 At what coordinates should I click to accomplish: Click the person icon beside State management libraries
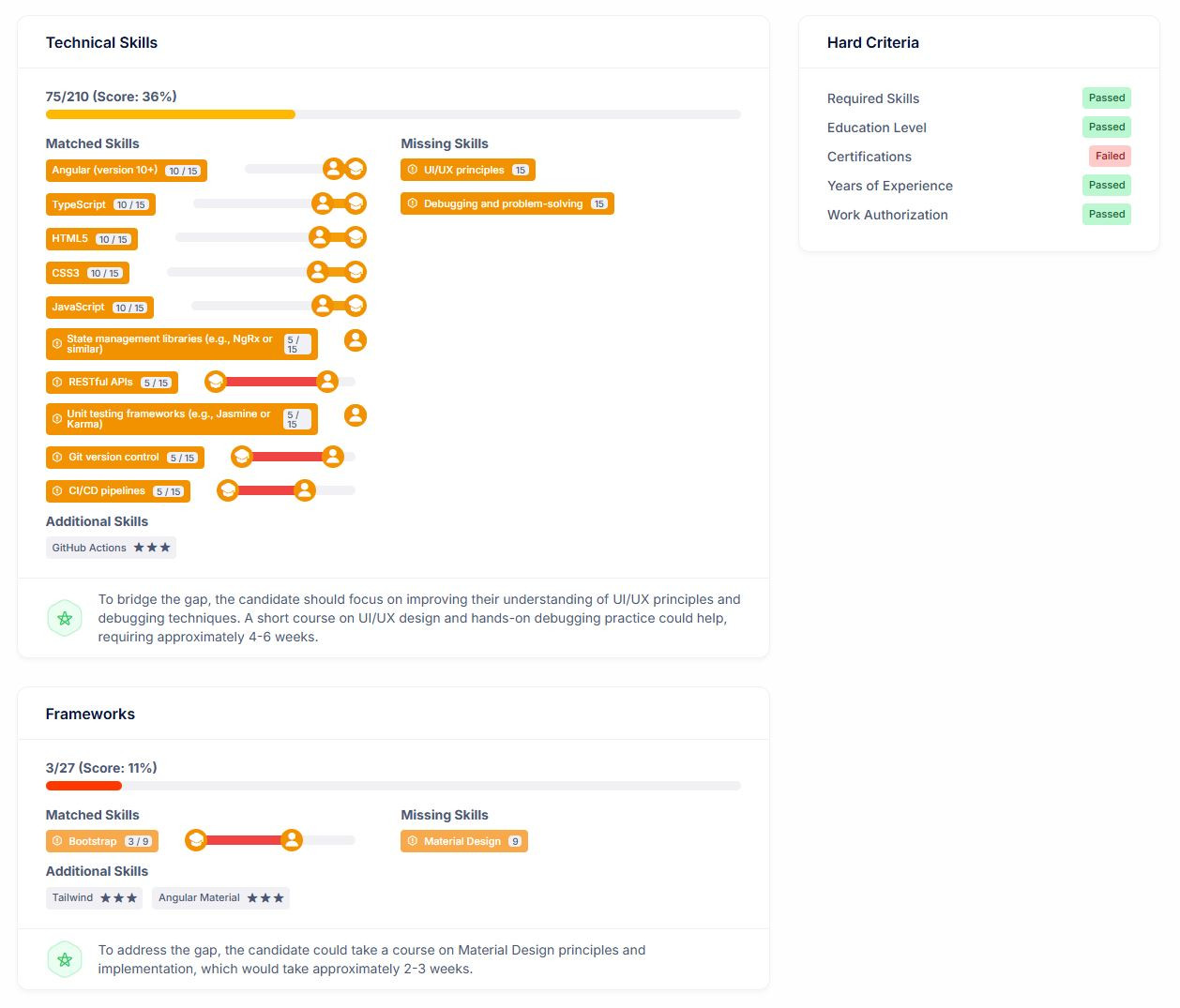[356, 340]
